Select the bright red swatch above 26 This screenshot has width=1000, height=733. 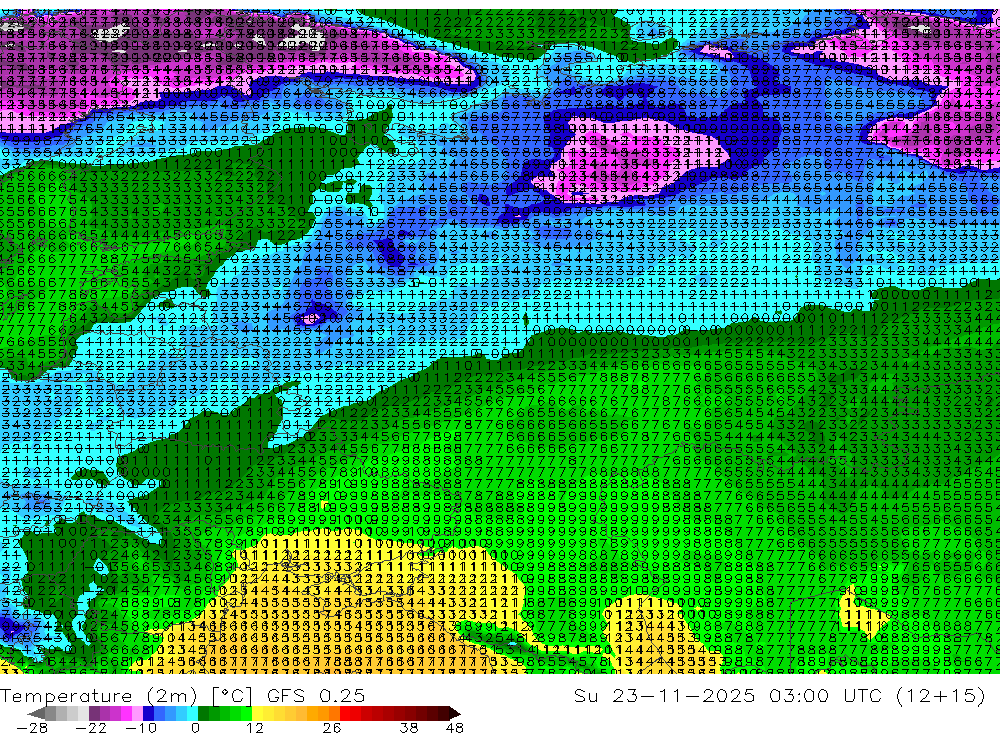(345, 713)
